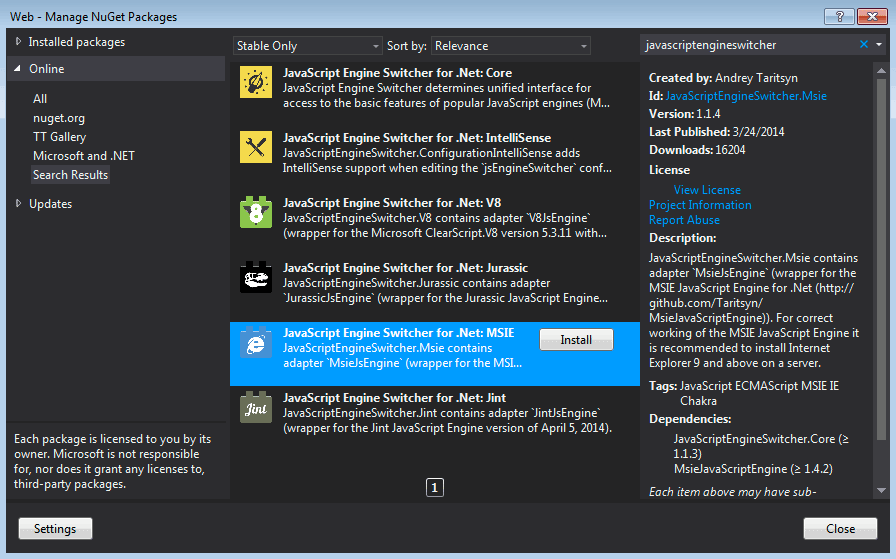Open the Settings dialog

(55, 529)
